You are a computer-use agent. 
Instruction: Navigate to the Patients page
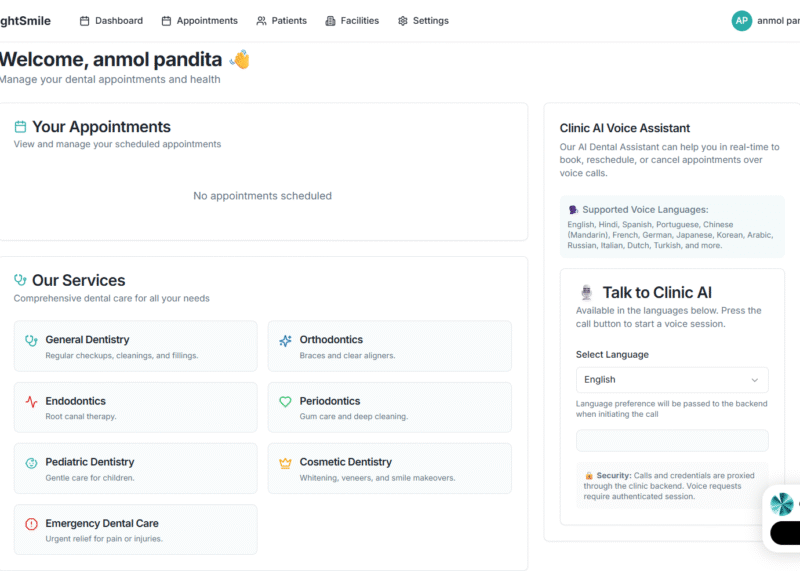pyautogui.click(x=281, y=20)
